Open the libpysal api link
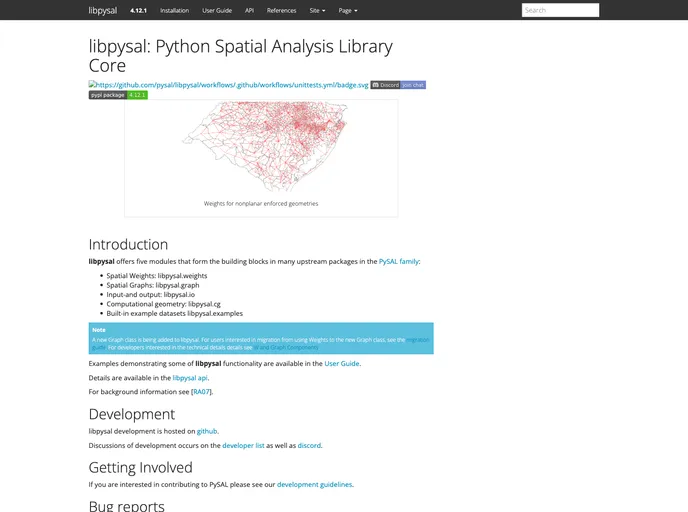This screenshot has width=688, height=512. click(x=190, y=378)
